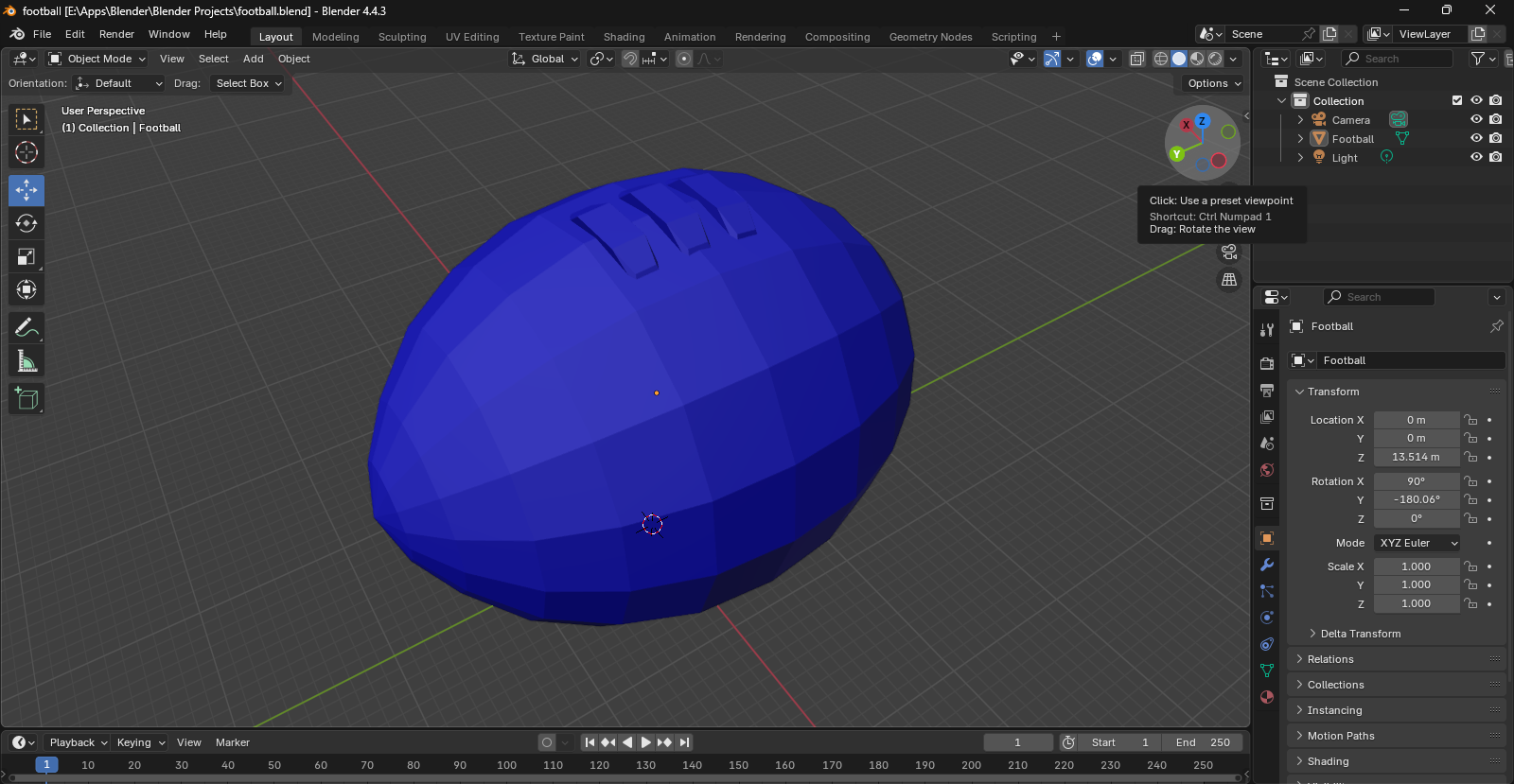Select the Select Box tool
The image size is (1514, 784).
tap(26, 119)
